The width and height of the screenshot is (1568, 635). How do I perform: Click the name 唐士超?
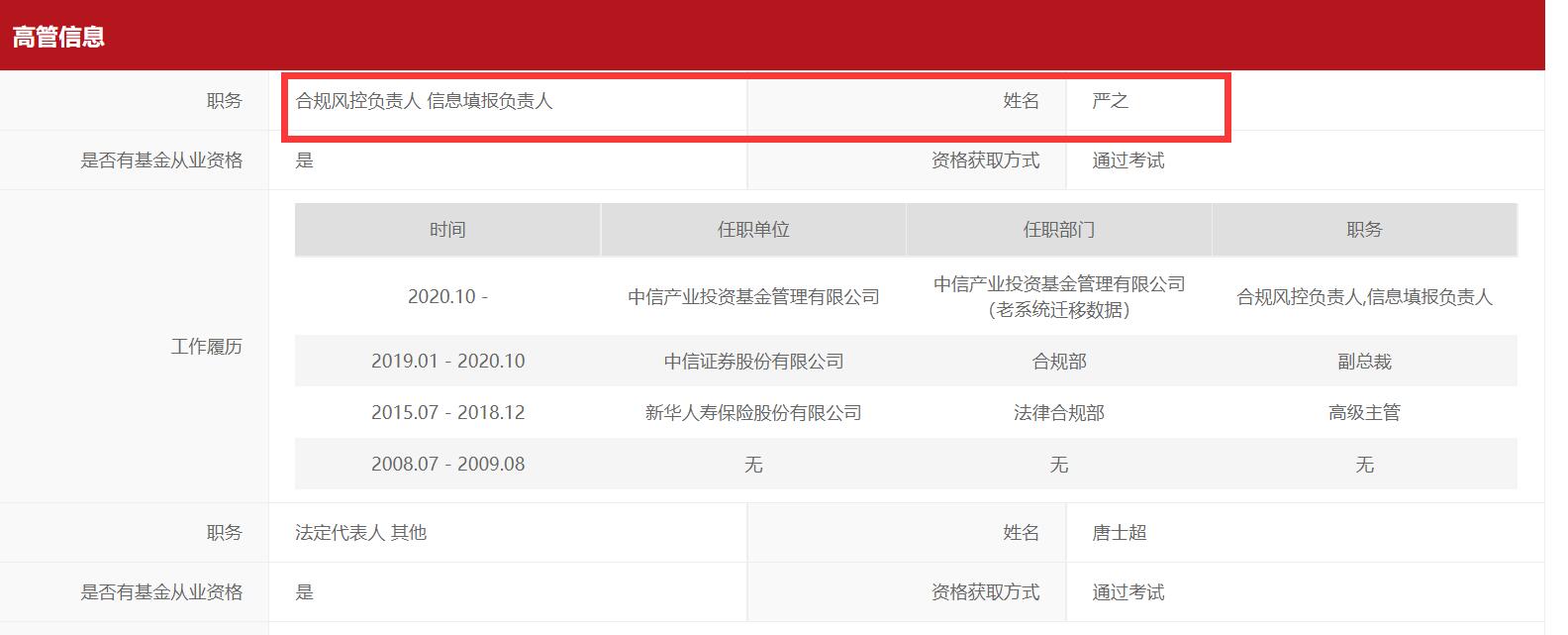[x=1120, y=533]
